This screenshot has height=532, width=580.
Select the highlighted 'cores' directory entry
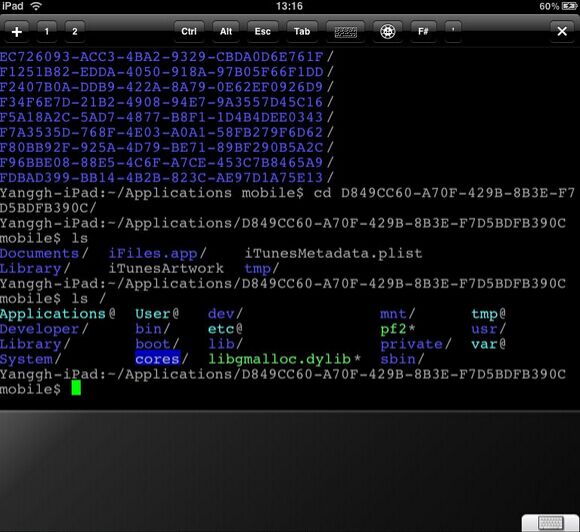(x=158, y=359)
